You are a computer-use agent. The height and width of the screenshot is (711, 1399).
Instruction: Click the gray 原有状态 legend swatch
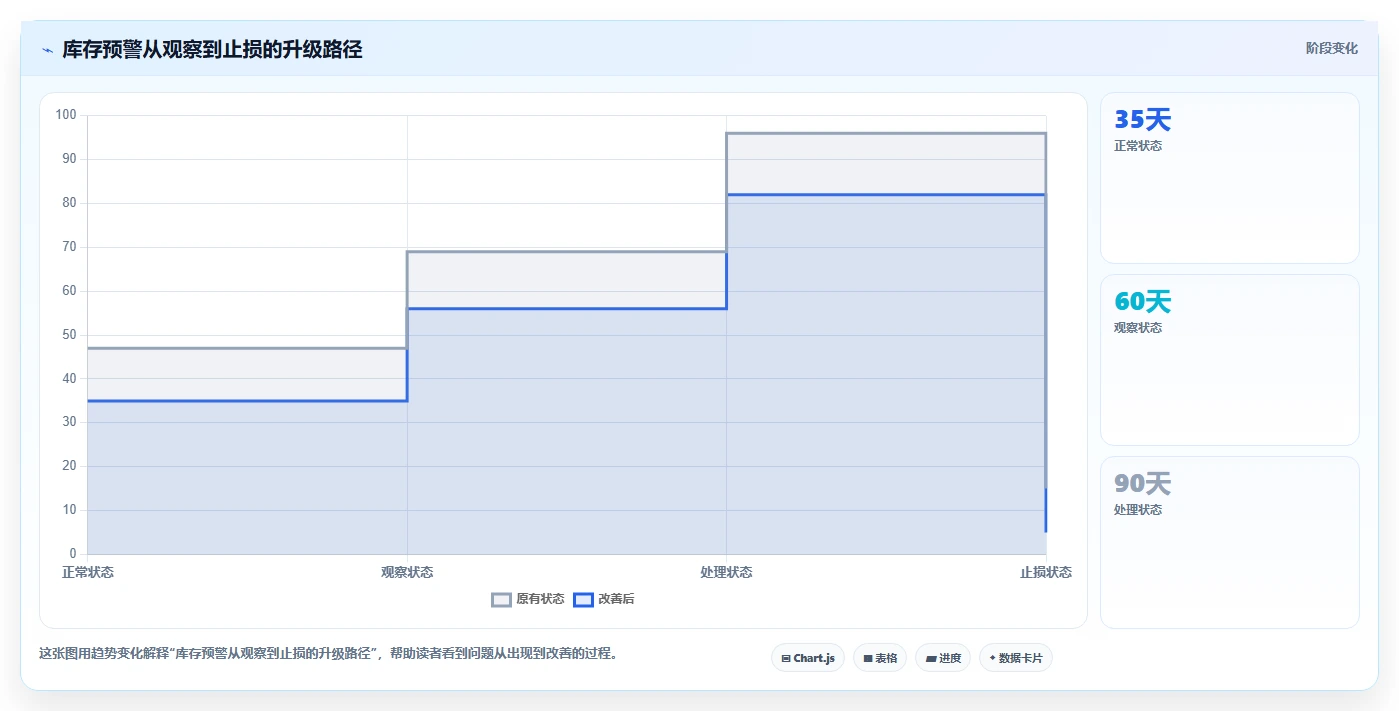pyautogui.click(x=501, y=600)
